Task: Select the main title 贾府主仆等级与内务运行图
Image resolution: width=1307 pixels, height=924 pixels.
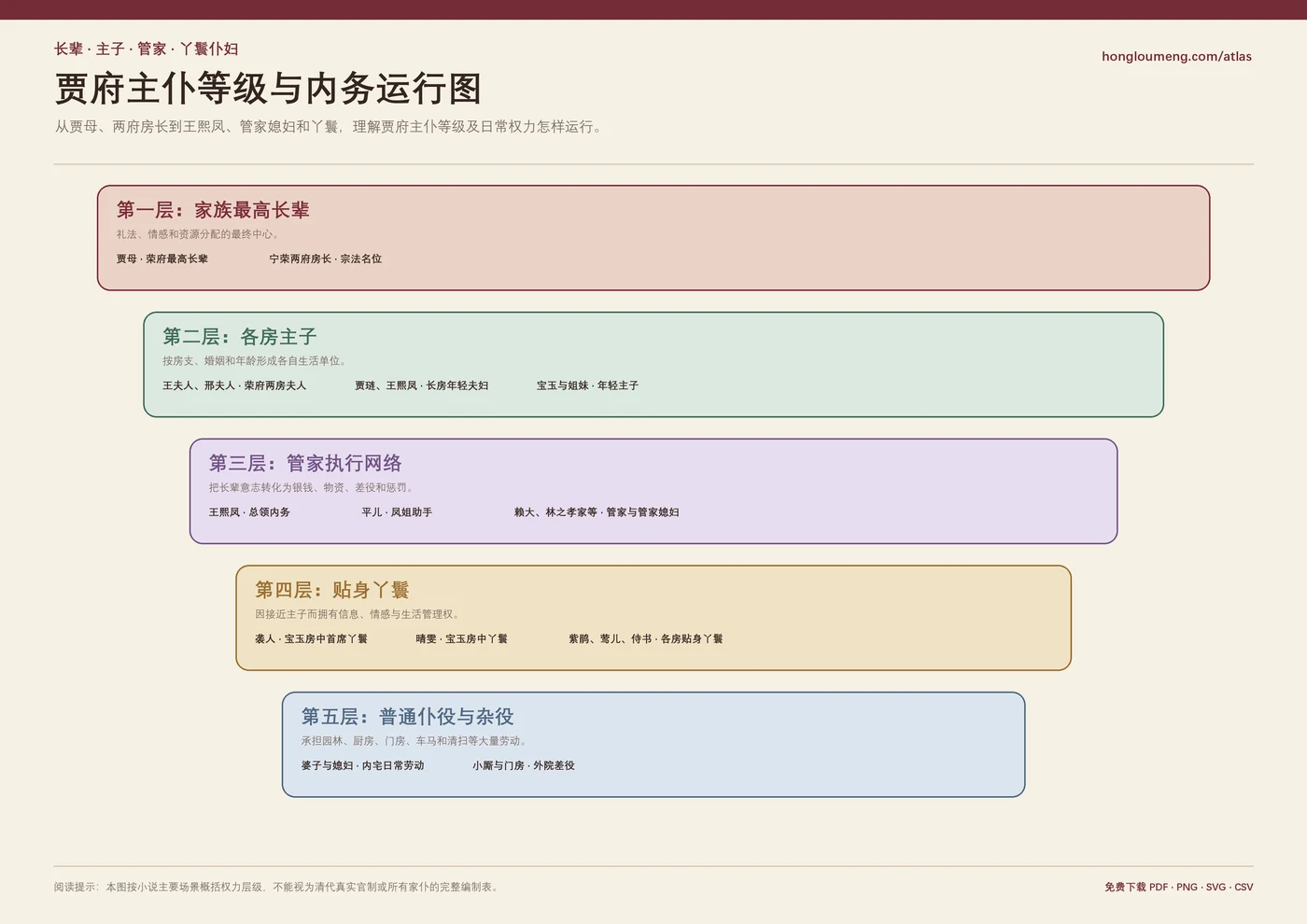Action: coord(268,89)
